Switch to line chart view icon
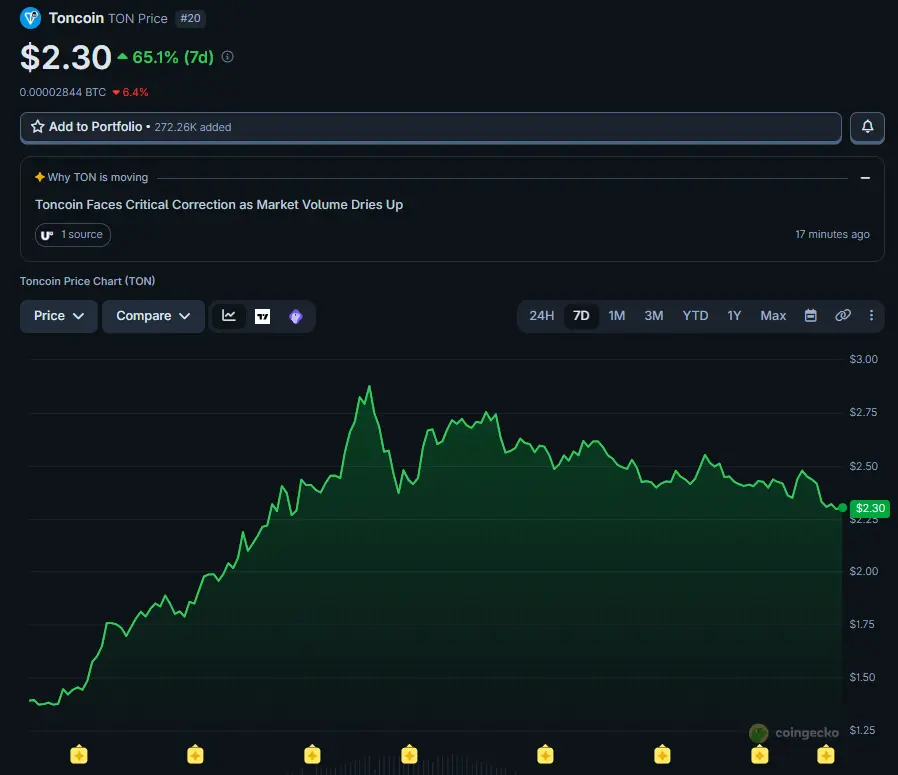 coord(229,316)
